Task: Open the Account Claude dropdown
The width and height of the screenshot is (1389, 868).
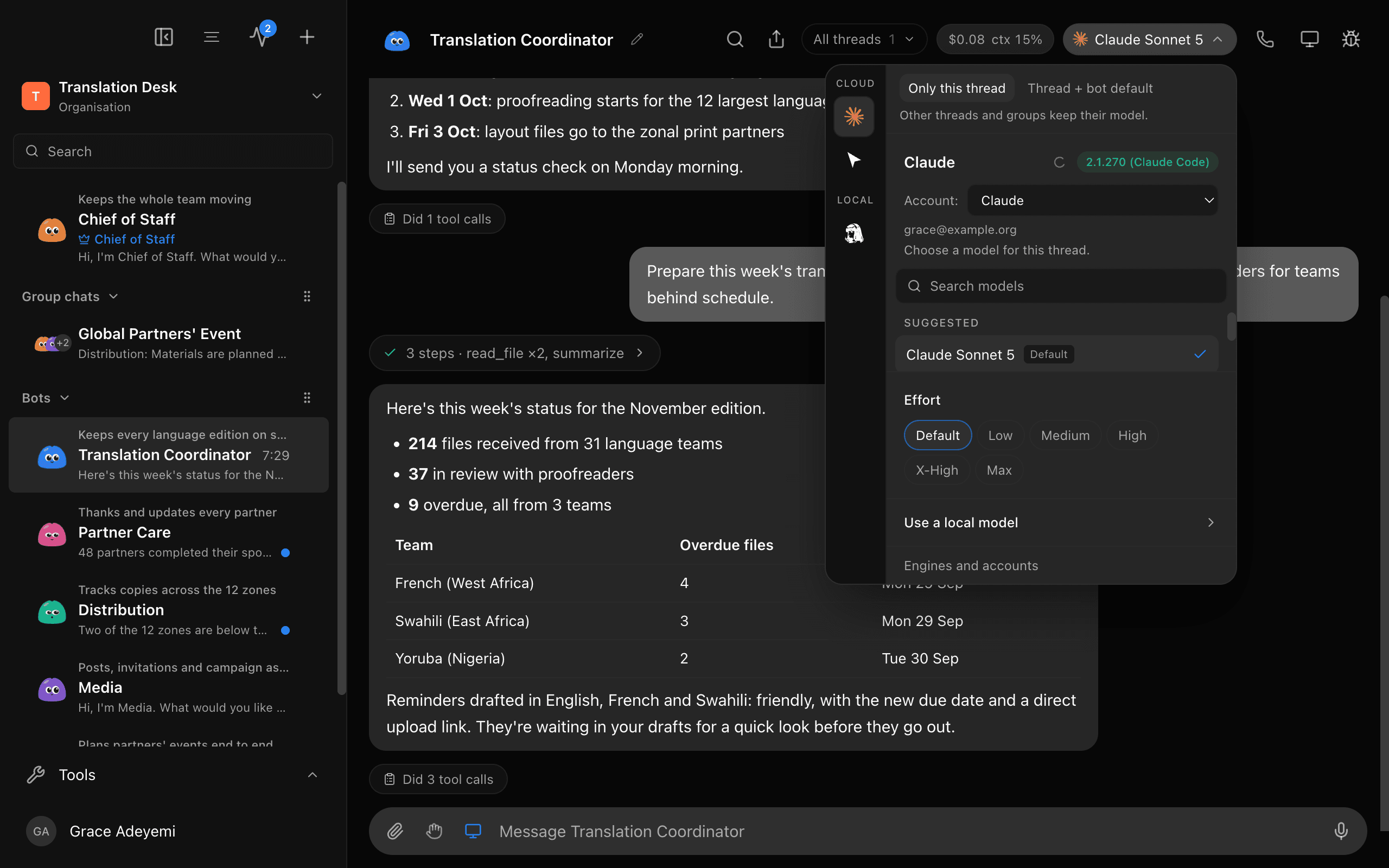Action: click(1092, 200)
